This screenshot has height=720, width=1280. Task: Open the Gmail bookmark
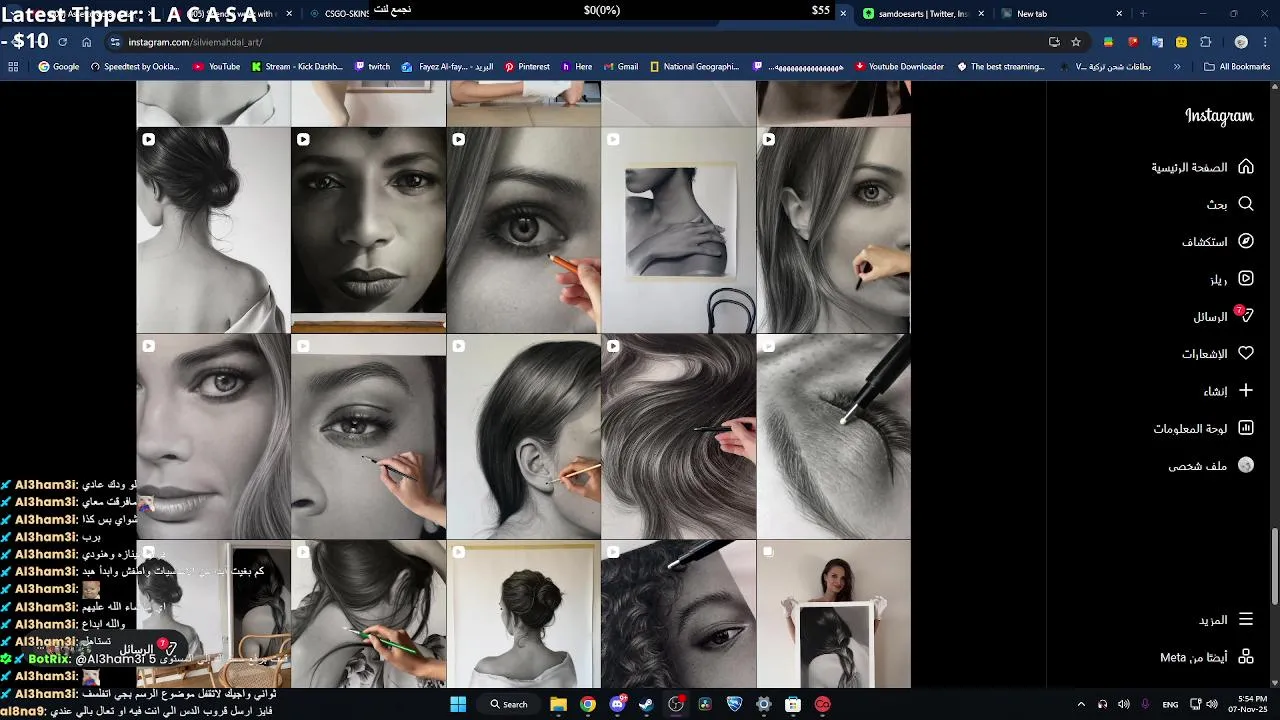click(621, 67)
